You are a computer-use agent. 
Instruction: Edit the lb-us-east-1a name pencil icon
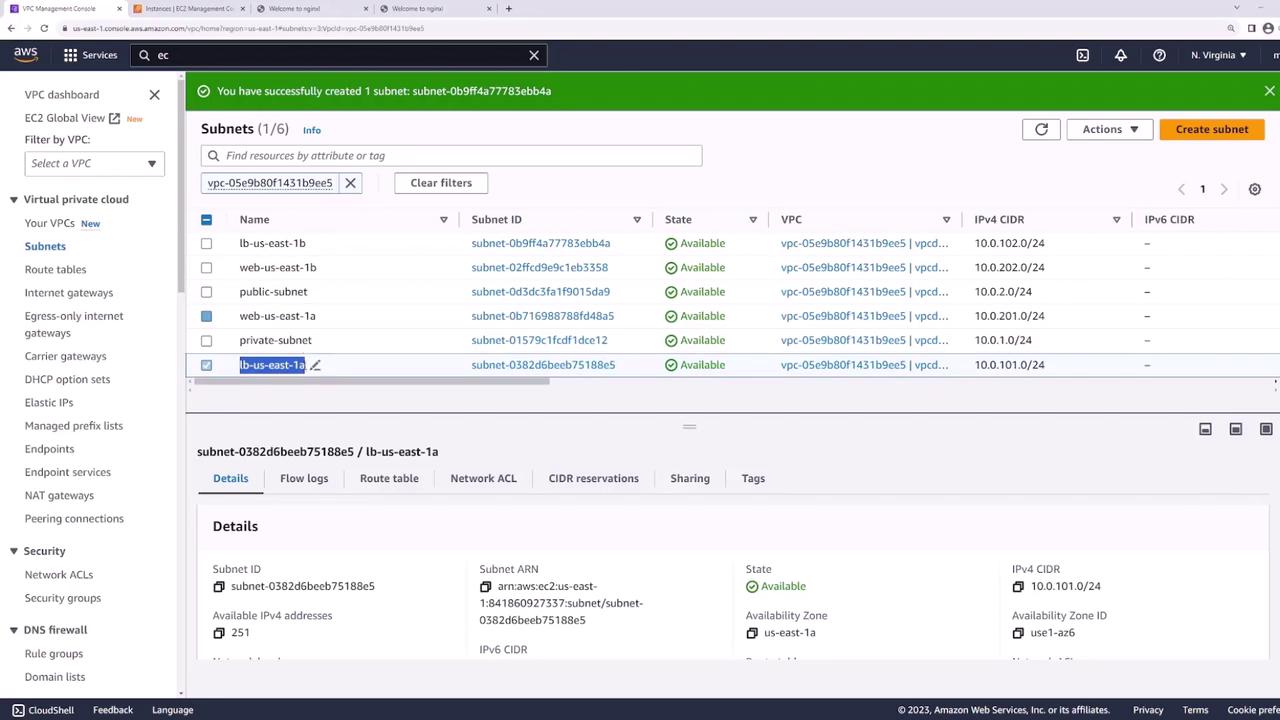tap(315, 365)
